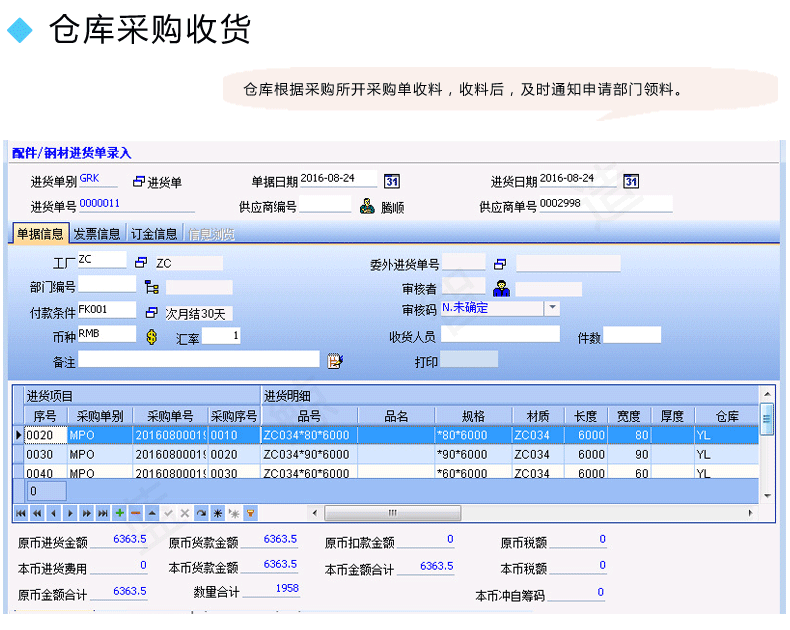The height and width of the screenshot is (630, 790).
Task: Switch to 发票信息 tab
Action: [97, 234]
